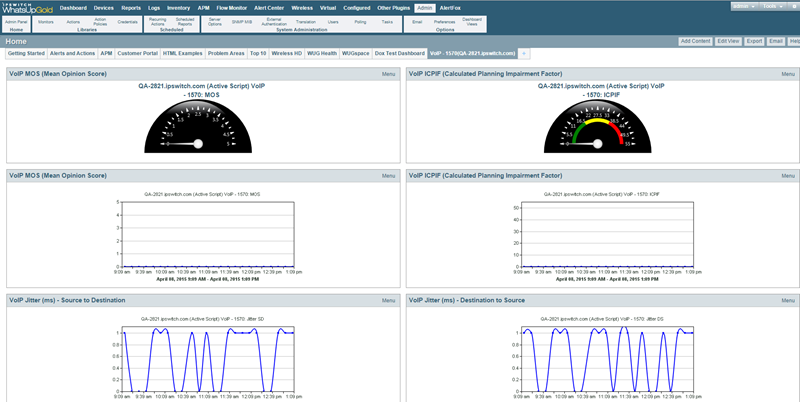This screenshot has height=402, width=800.
Task: Switch to the Dox Test Dashboard tab
Action: [x=399, y=54]
